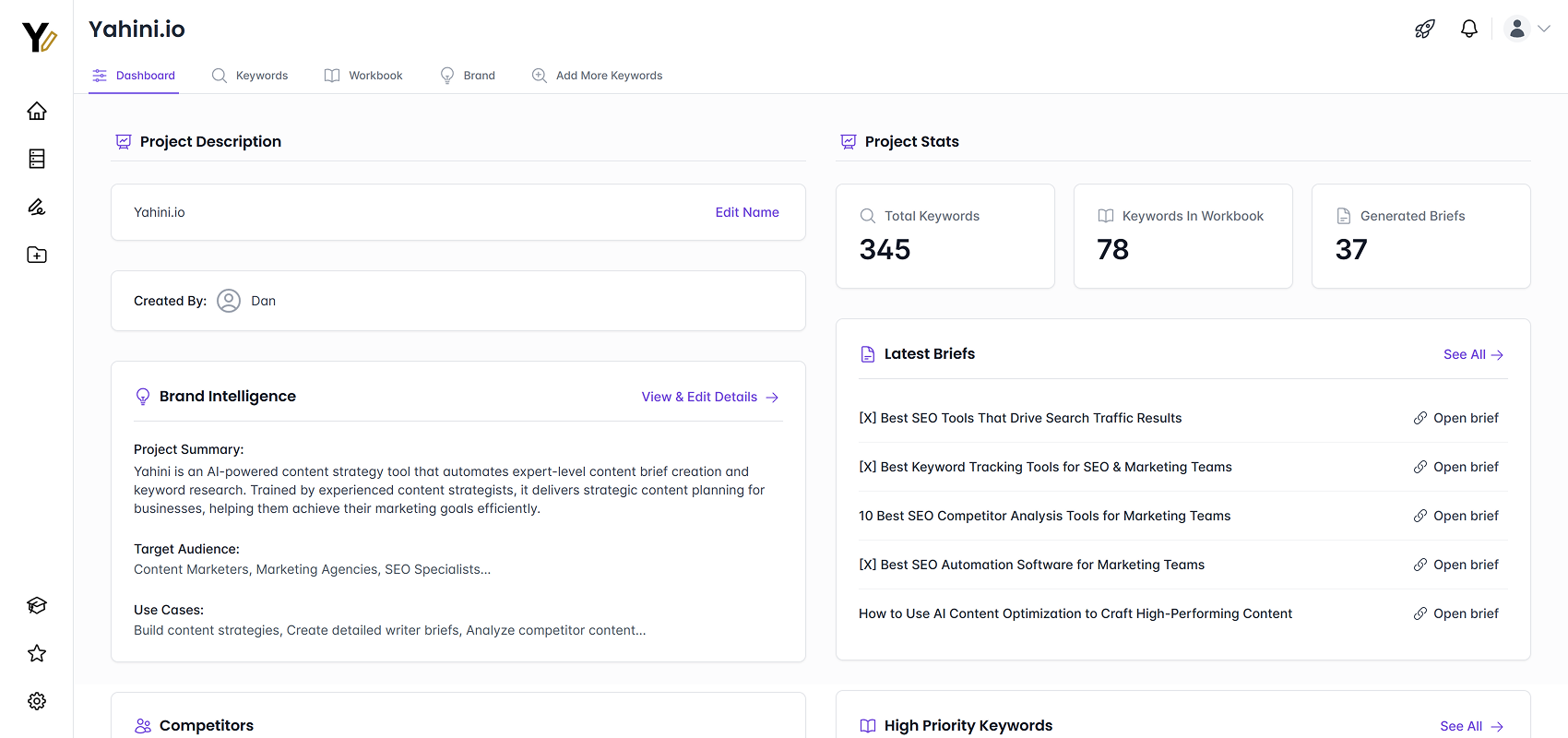Click See All for High Priority Keywords

coord(1471,726)
